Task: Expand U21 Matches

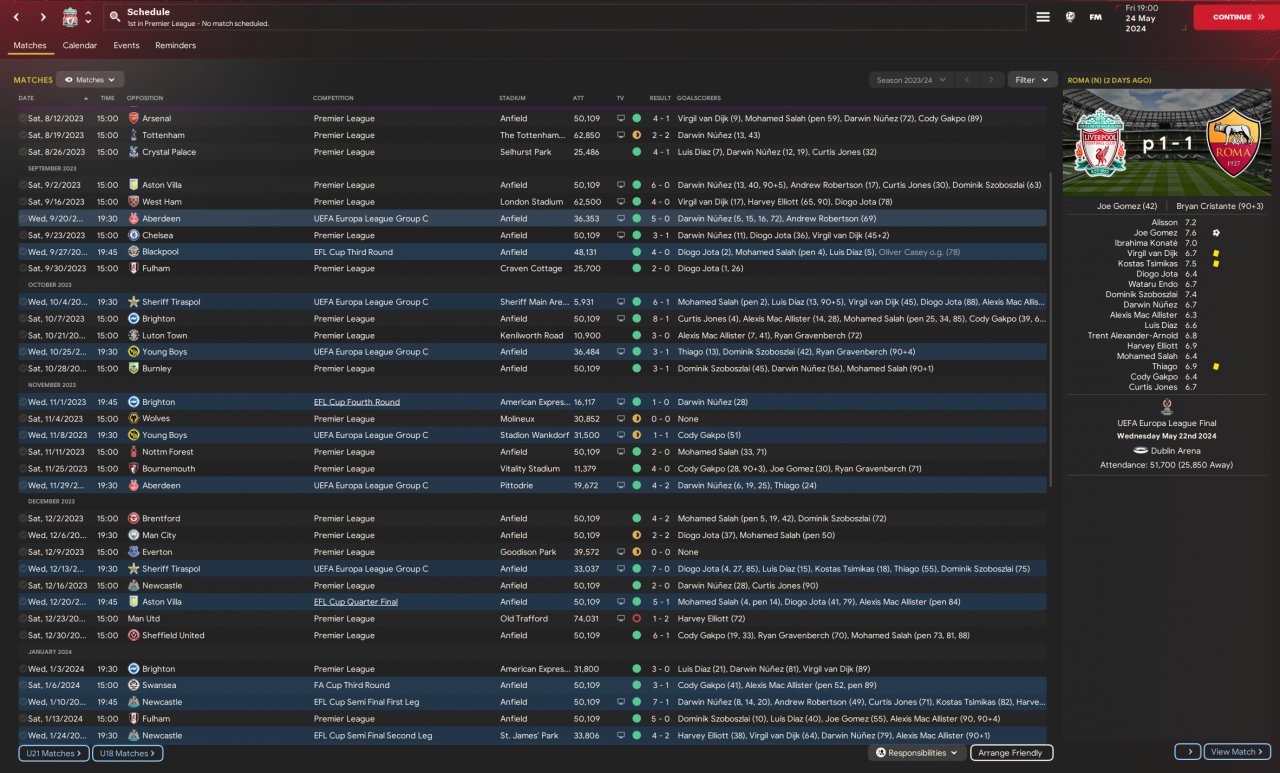Action: click(x=54, y=753)
